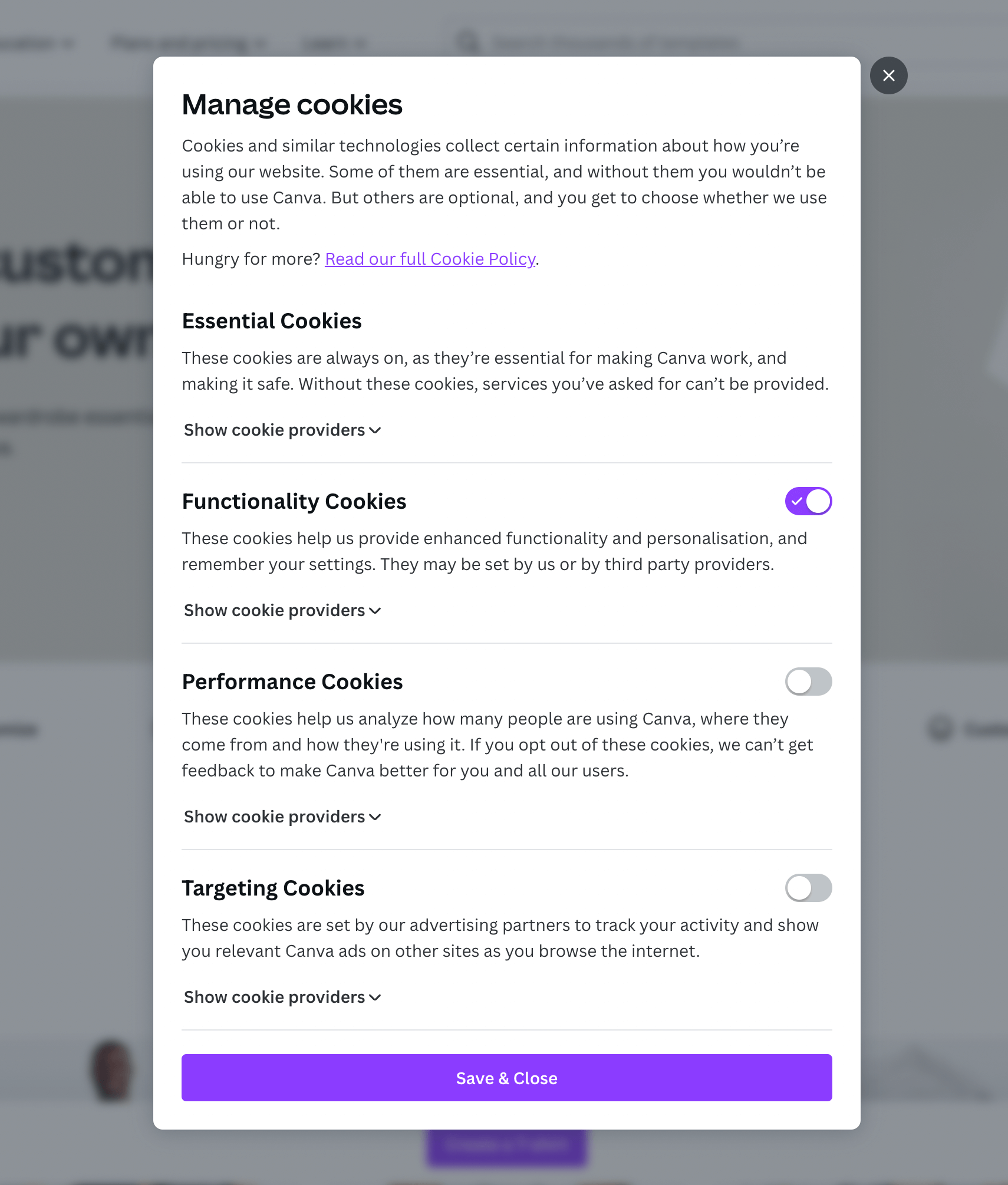Click the chevron arrow under Targeting Cookies
The width and height of the screenshot is (1008, 1185).
375,998
